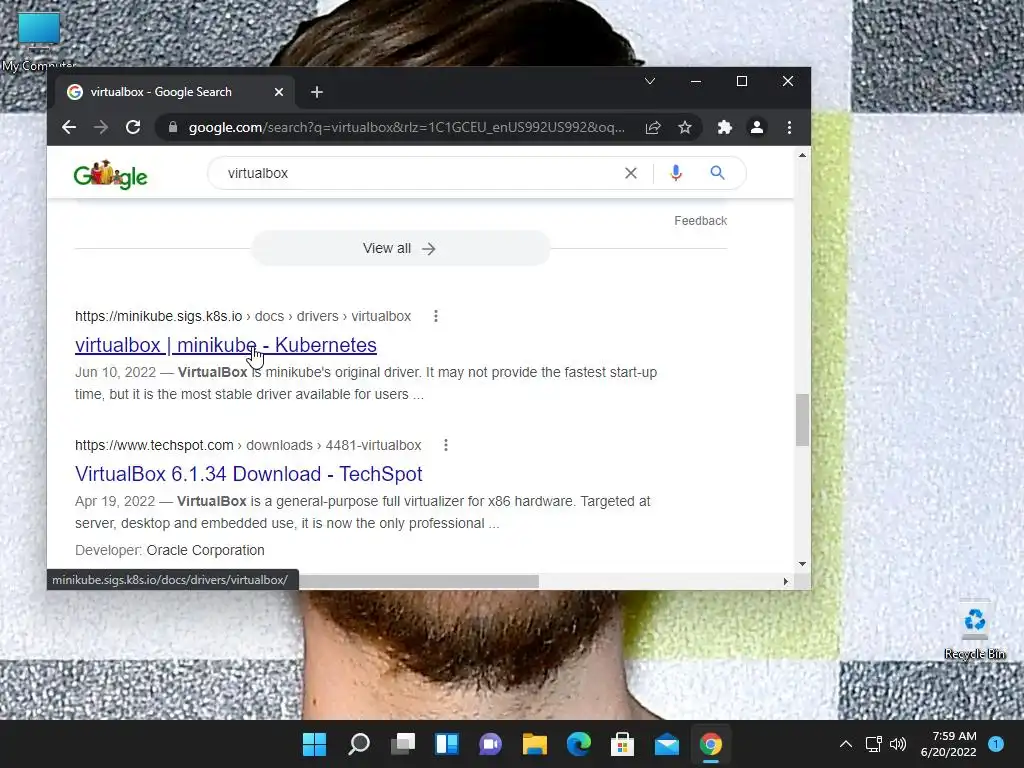Launch Microsoft Edge from the taskbar
The height and width of the screenshot is (768, 1024).
pyautogui.click(x=579, y=744)
